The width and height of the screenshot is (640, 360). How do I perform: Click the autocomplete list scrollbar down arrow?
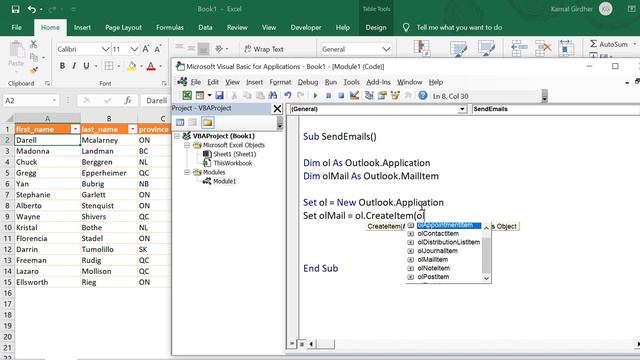pyautogui.click(x=486, y=278)
